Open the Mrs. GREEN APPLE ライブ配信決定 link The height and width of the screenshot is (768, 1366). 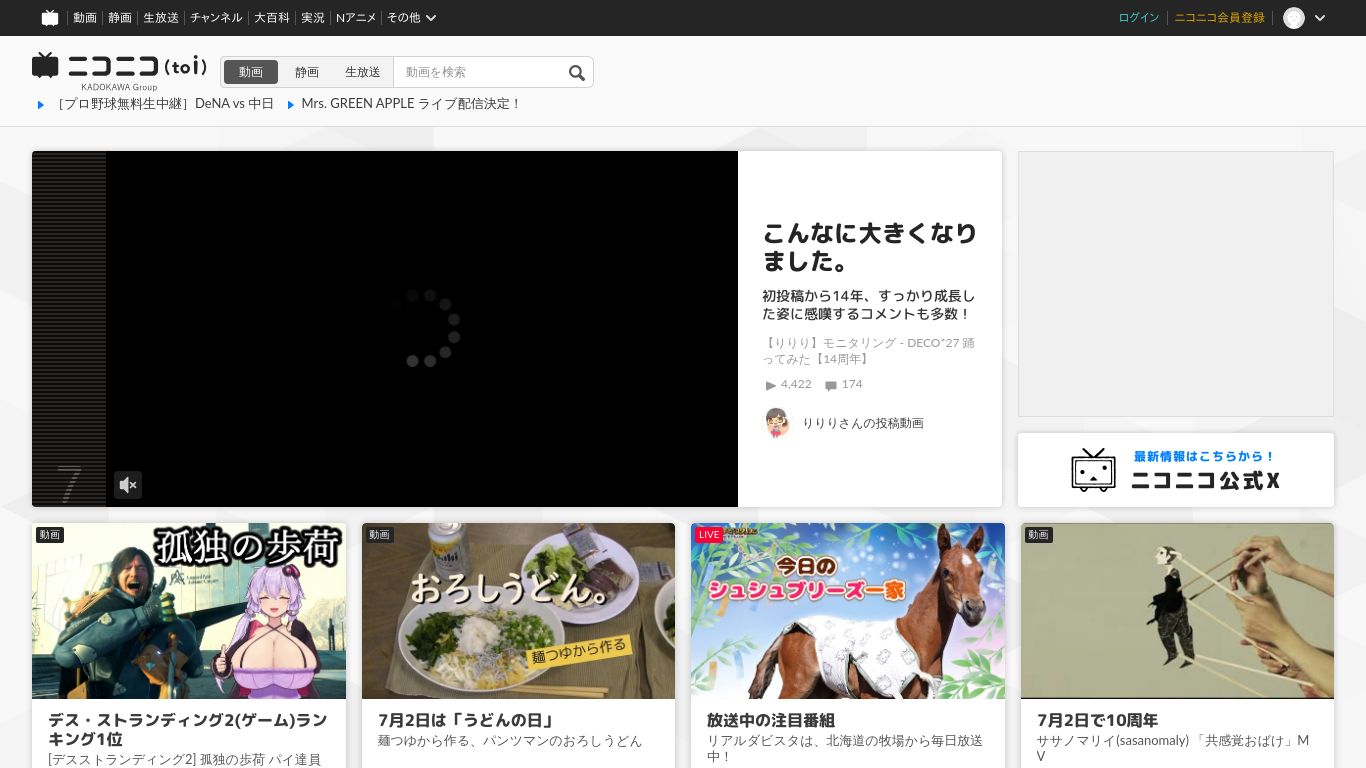point(411,104)
